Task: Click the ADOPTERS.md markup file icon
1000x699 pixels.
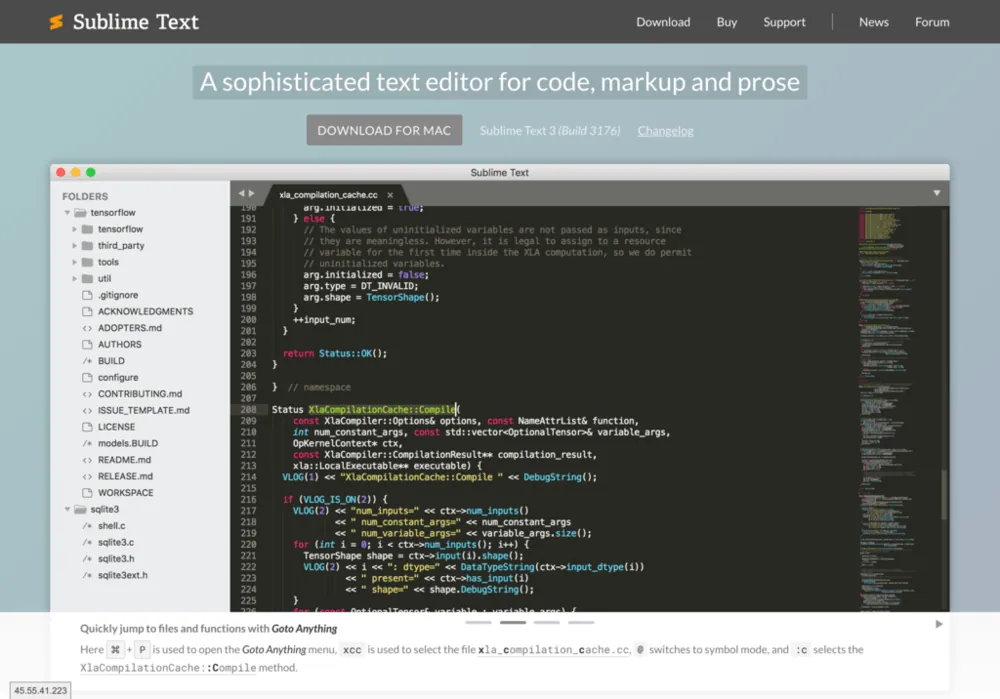Action: 87,328
